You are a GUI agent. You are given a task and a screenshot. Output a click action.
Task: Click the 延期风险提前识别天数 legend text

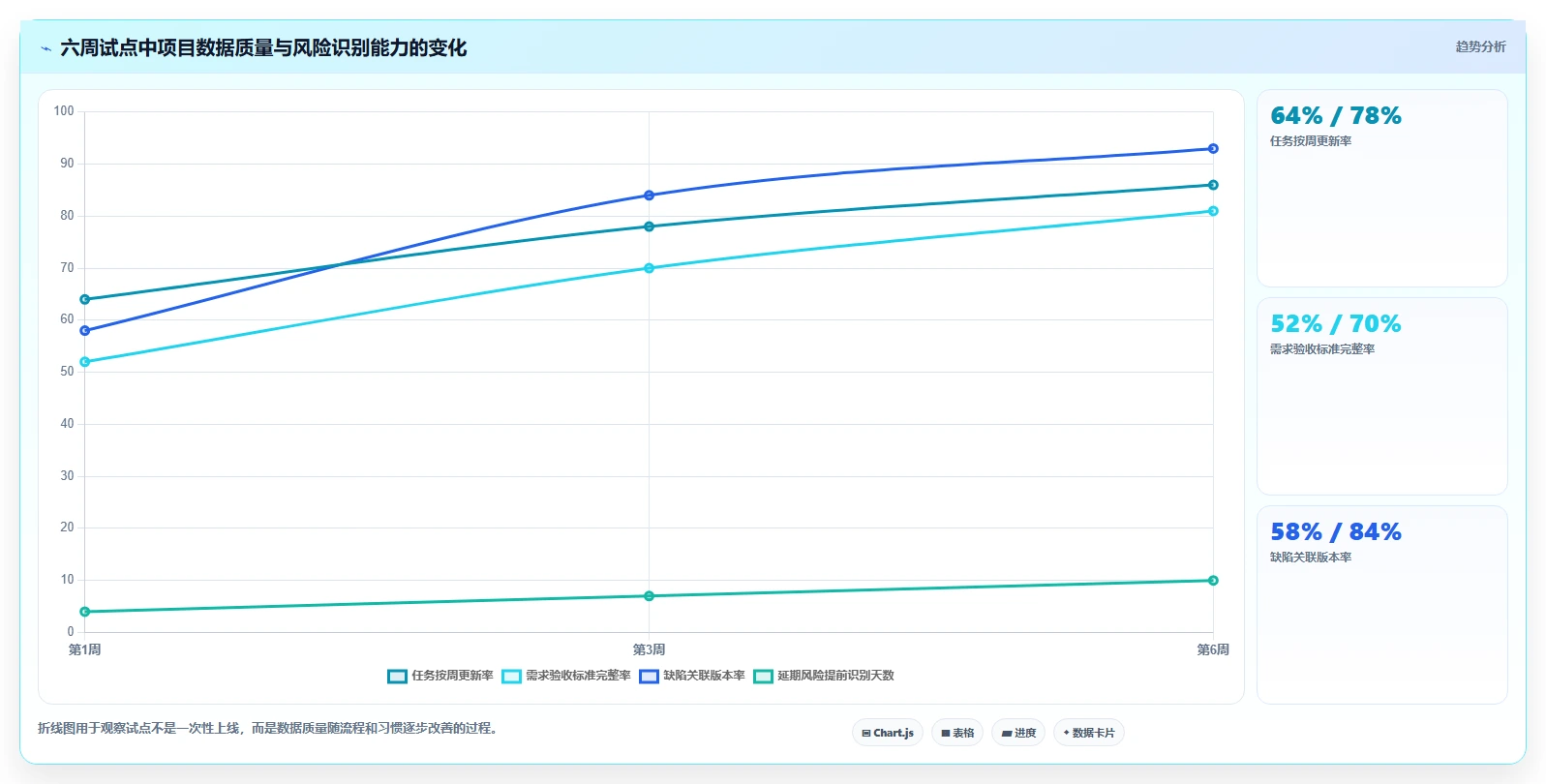coord(835,676)
